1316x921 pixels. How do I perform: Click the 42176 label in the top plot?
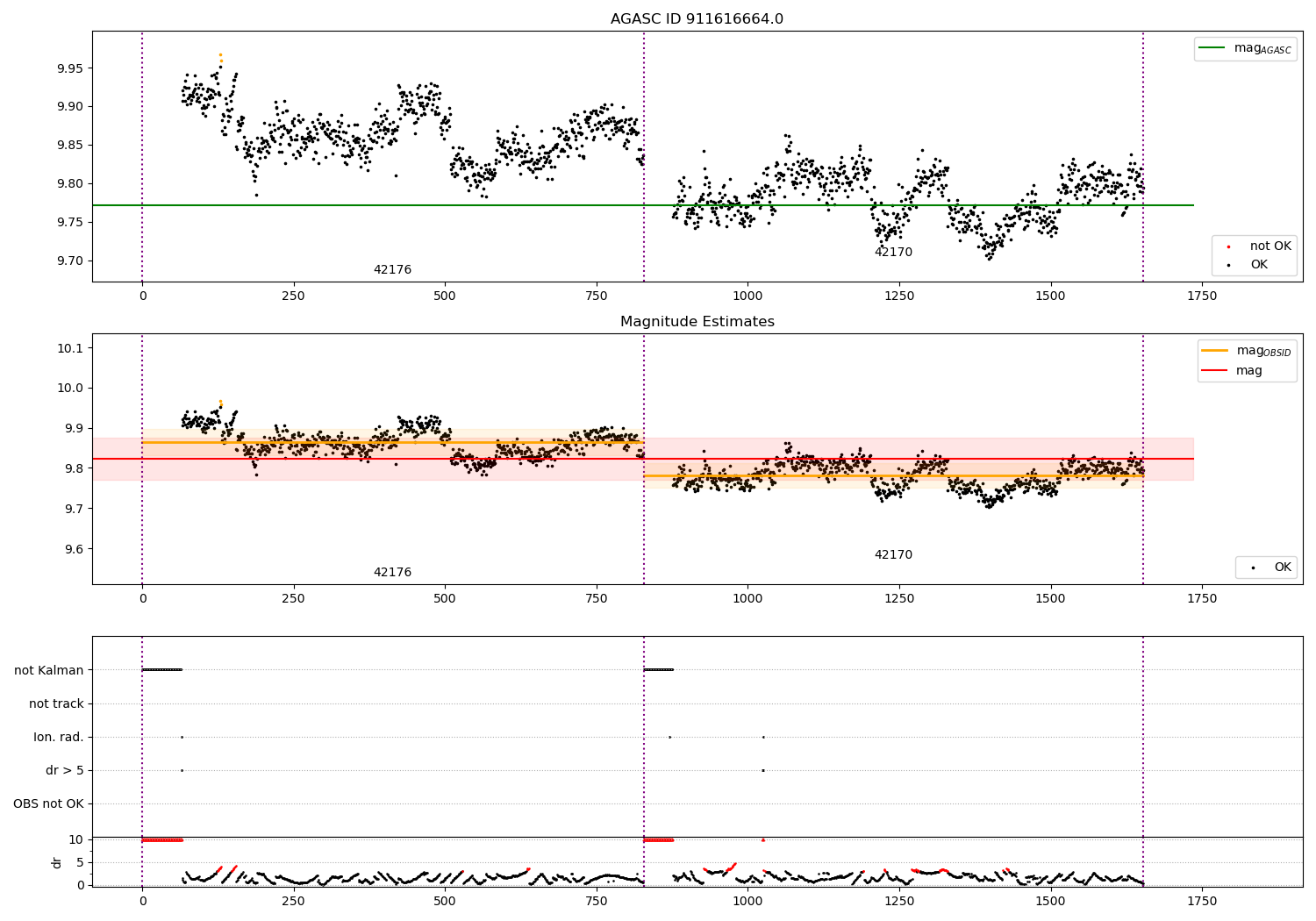click(392, 270)
